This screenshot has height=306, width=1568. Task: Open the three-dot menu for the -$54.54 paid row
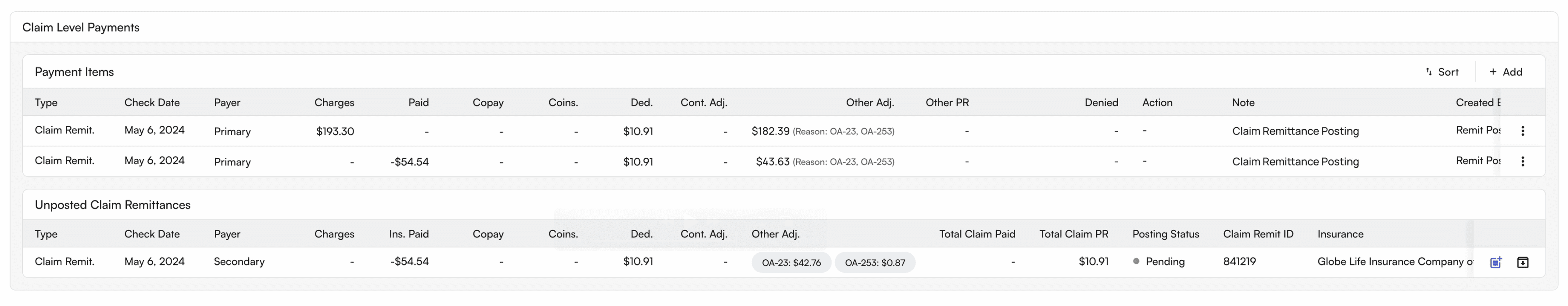(x=1522, y=161)
